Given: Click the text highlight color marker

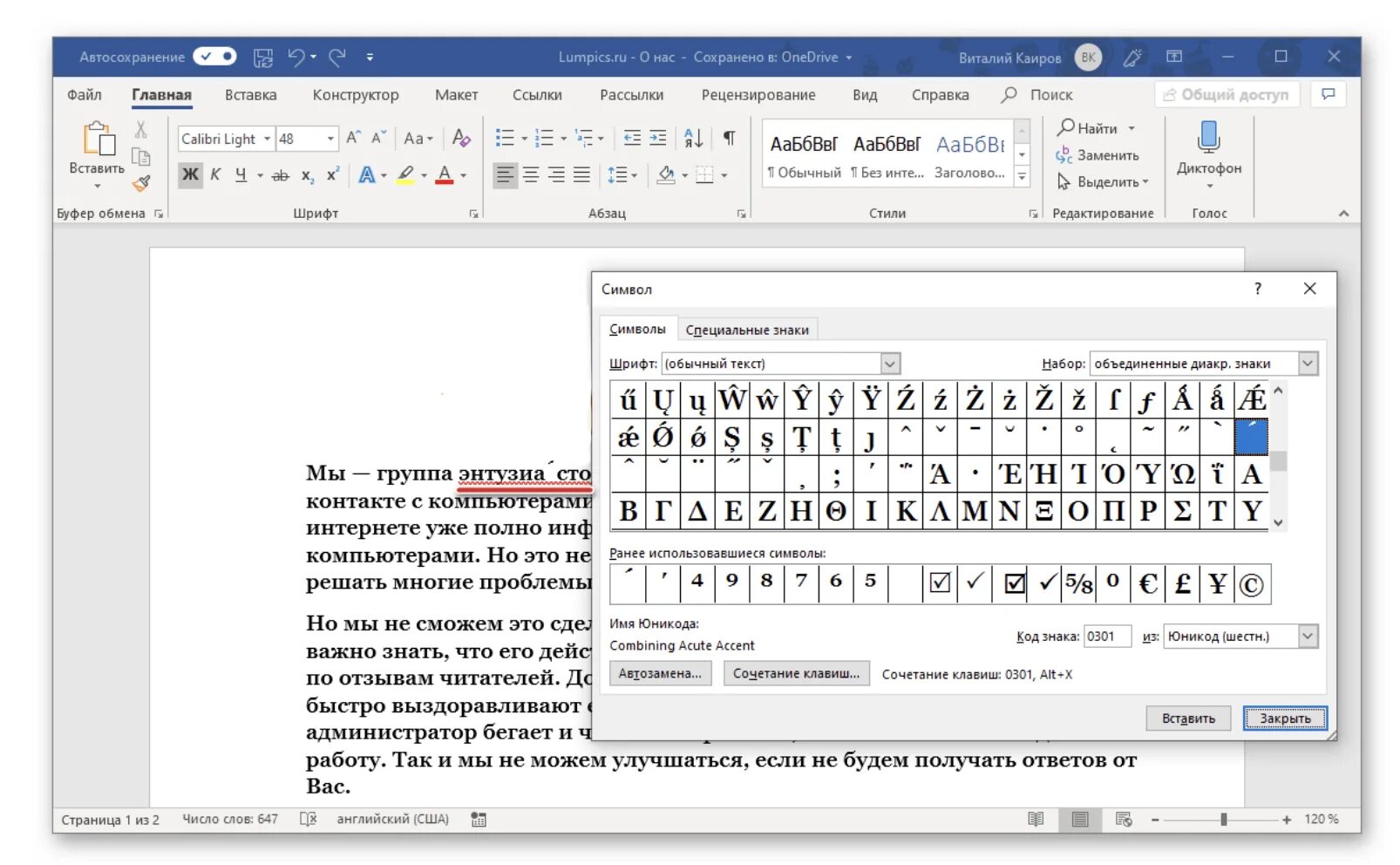Looking at the screenshot, I should coord(405,175).
